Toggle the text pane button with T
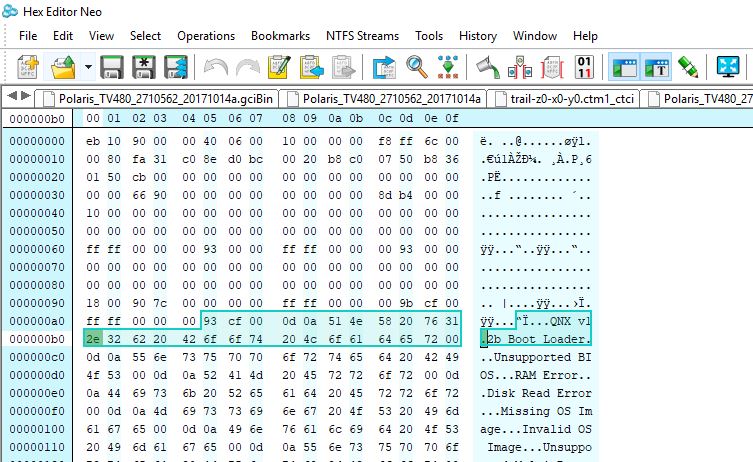The width and height of the screenshot is (753, 462). tap(656, 68)
